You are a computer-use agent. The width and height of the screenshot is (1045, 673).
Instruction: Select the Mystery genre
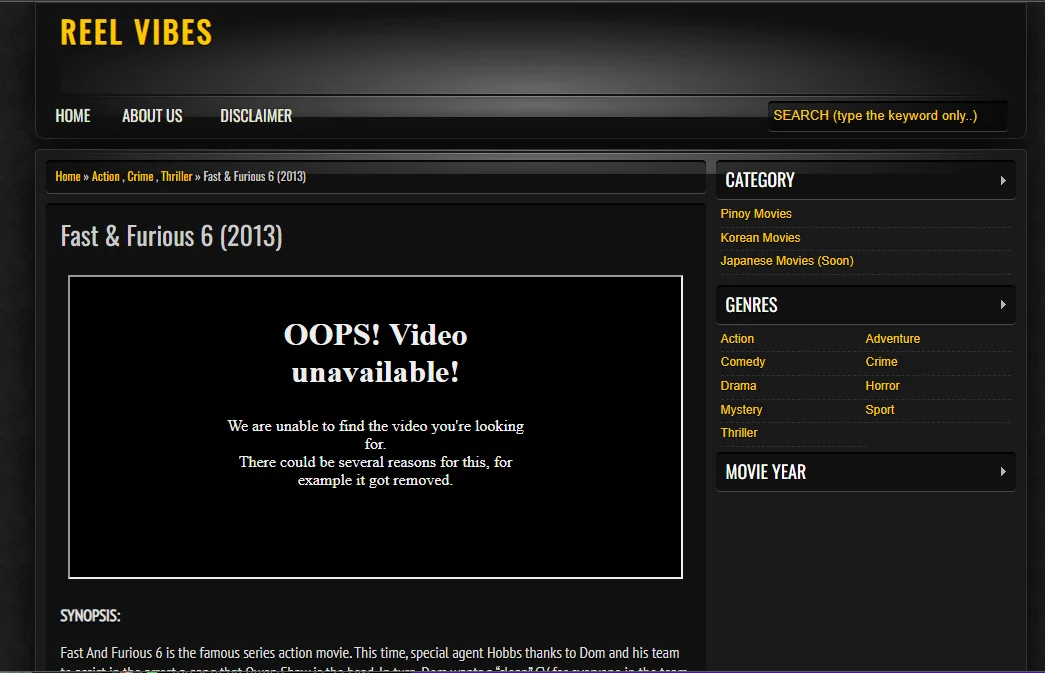pos(741,410)
